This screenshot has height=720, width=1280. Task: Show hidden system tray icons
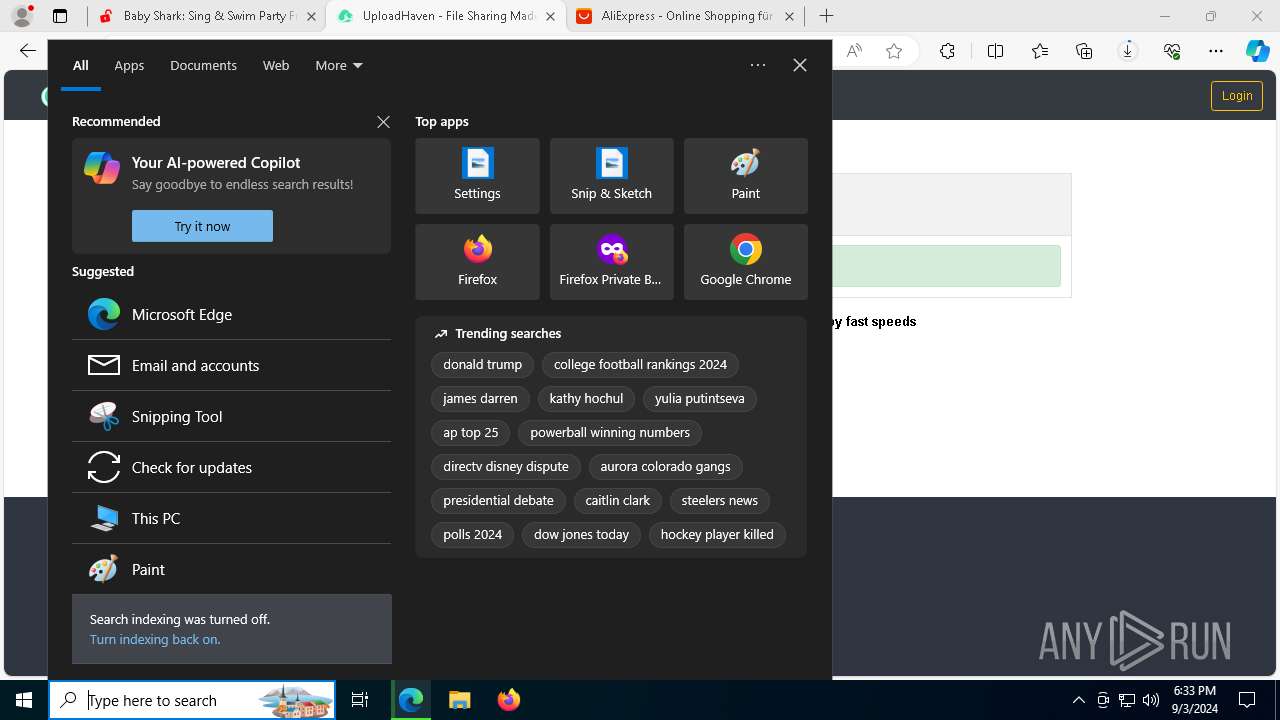point(1078,700)
